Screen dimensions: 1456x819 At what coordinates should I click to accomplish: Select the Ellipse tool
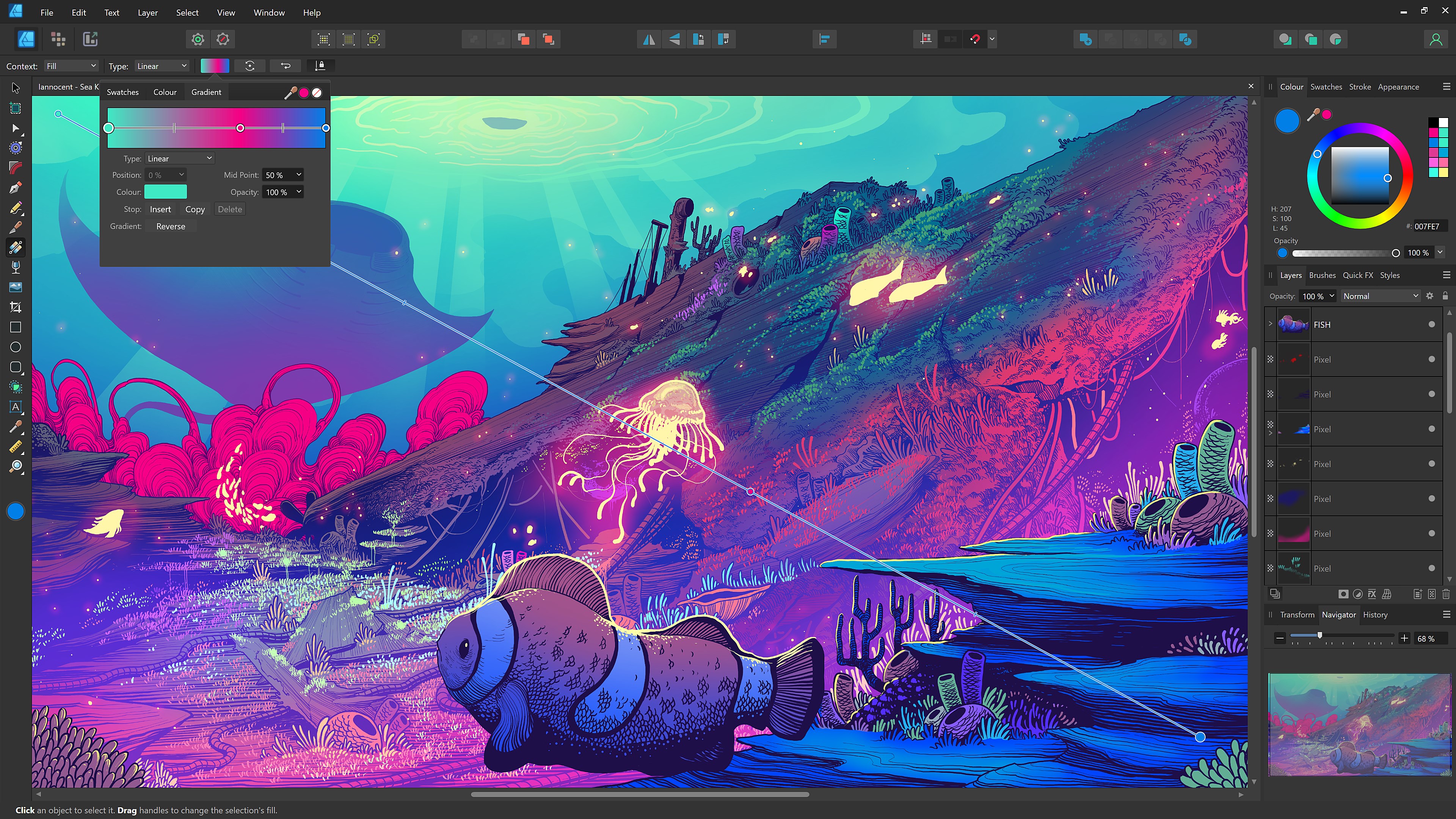click(x=16, y=347)
